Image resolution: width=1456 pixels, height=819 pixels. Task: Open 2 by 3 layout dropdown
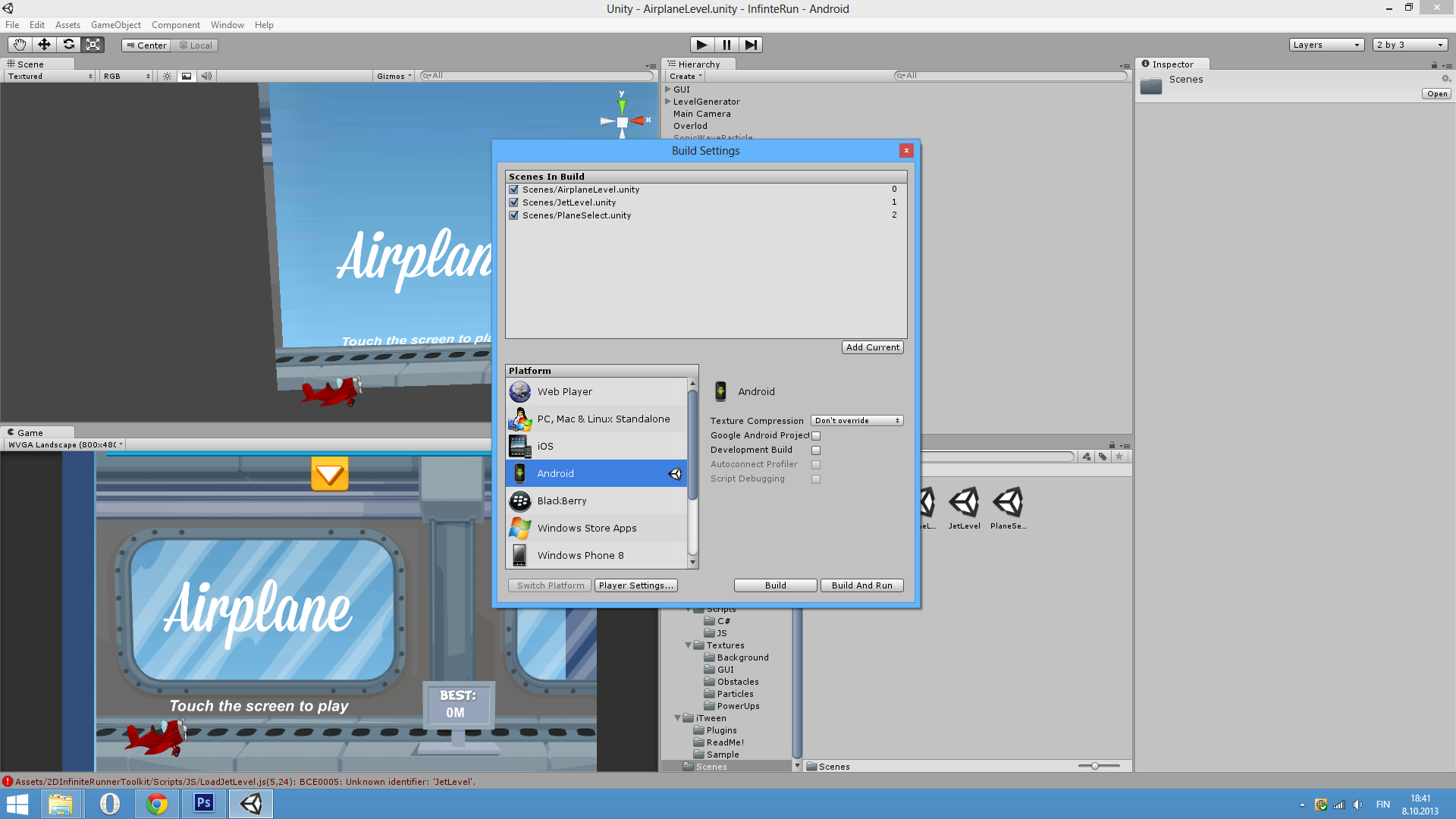coord(1410,45)
